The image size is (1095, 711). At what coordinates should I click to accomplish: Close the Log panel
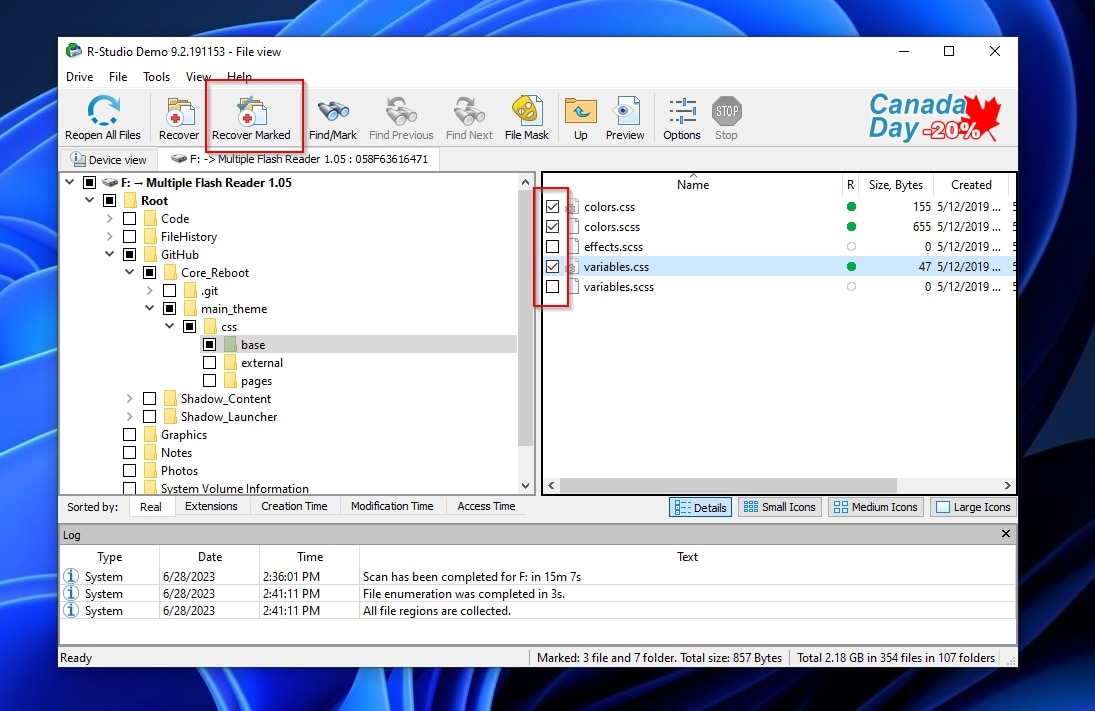click(x=1005, y=534)
